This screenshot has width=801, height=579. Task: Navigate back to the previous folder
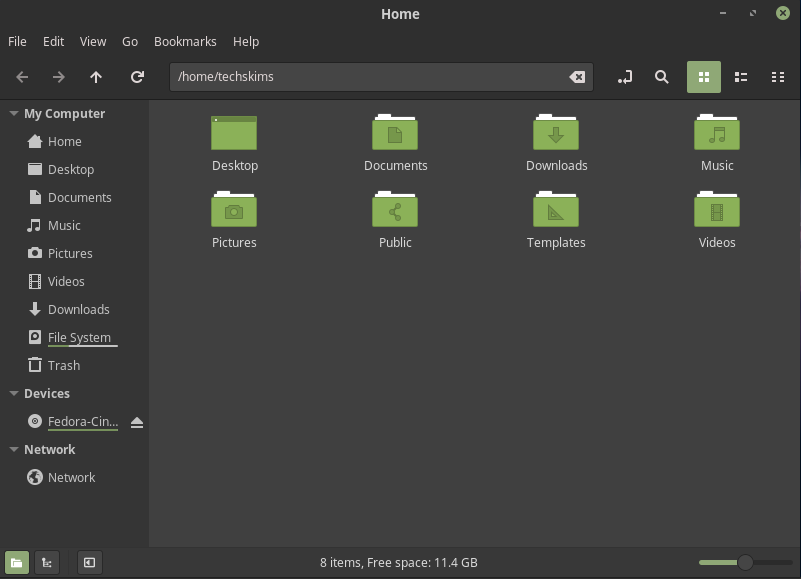21,77
